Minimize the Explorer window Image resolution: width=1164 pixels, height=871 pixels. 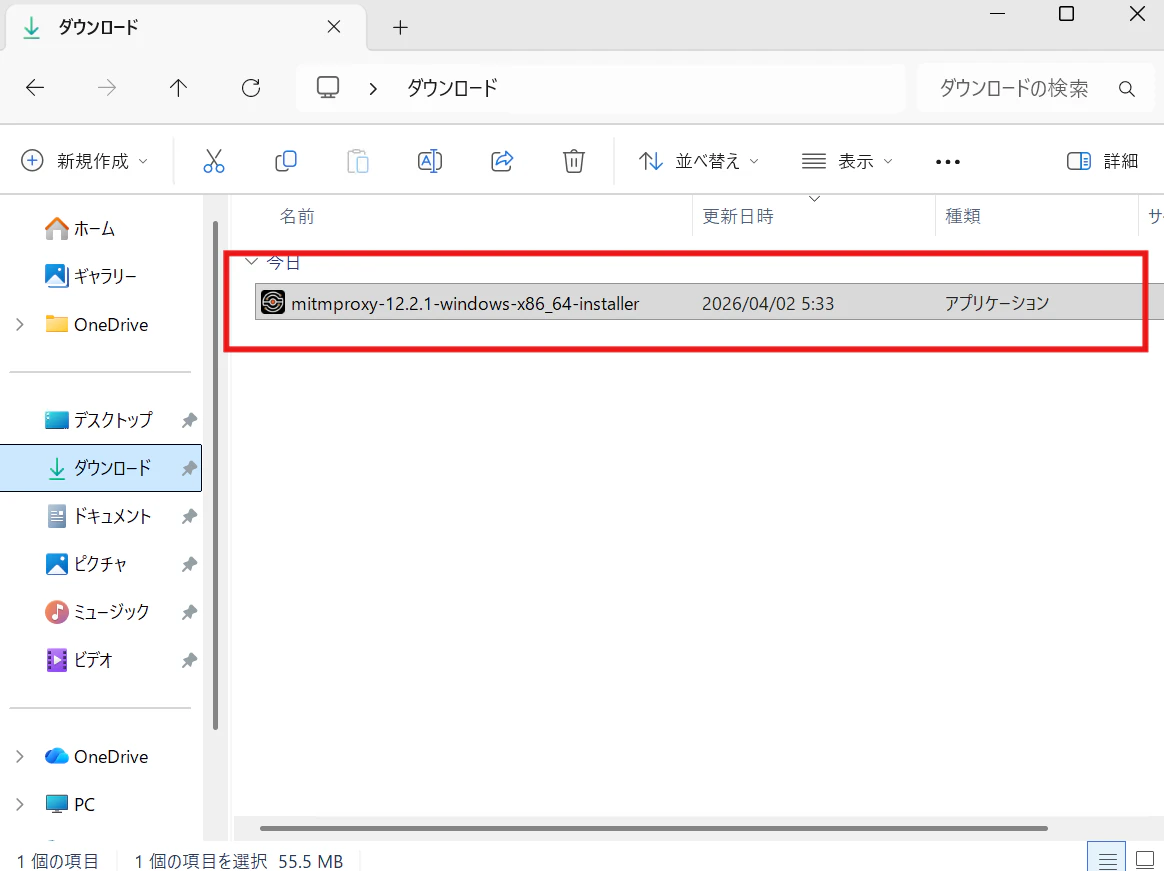tap(998, 13)
